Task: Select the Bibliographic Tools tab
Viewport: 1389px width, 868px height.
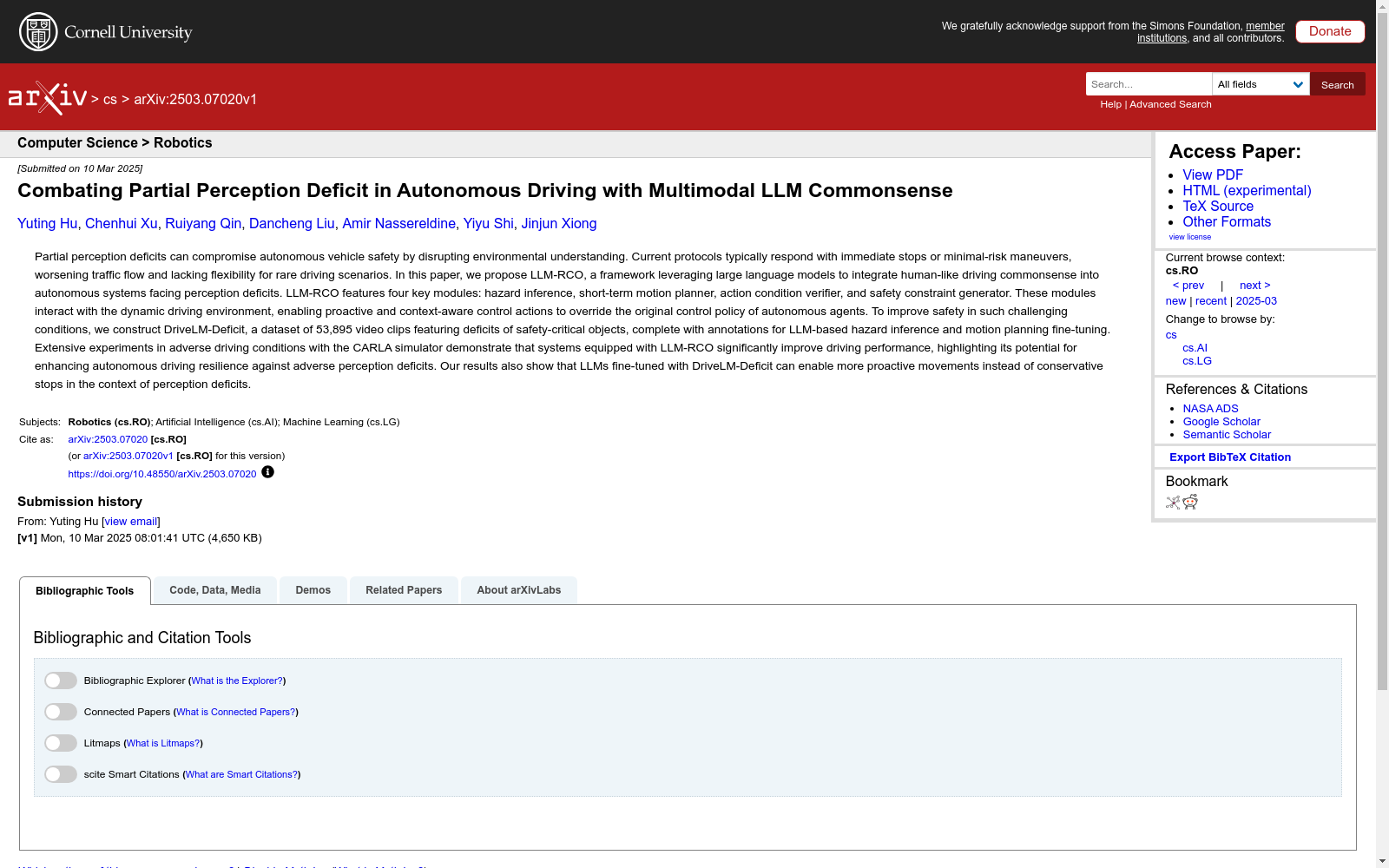Action: (x=85, y=590)
